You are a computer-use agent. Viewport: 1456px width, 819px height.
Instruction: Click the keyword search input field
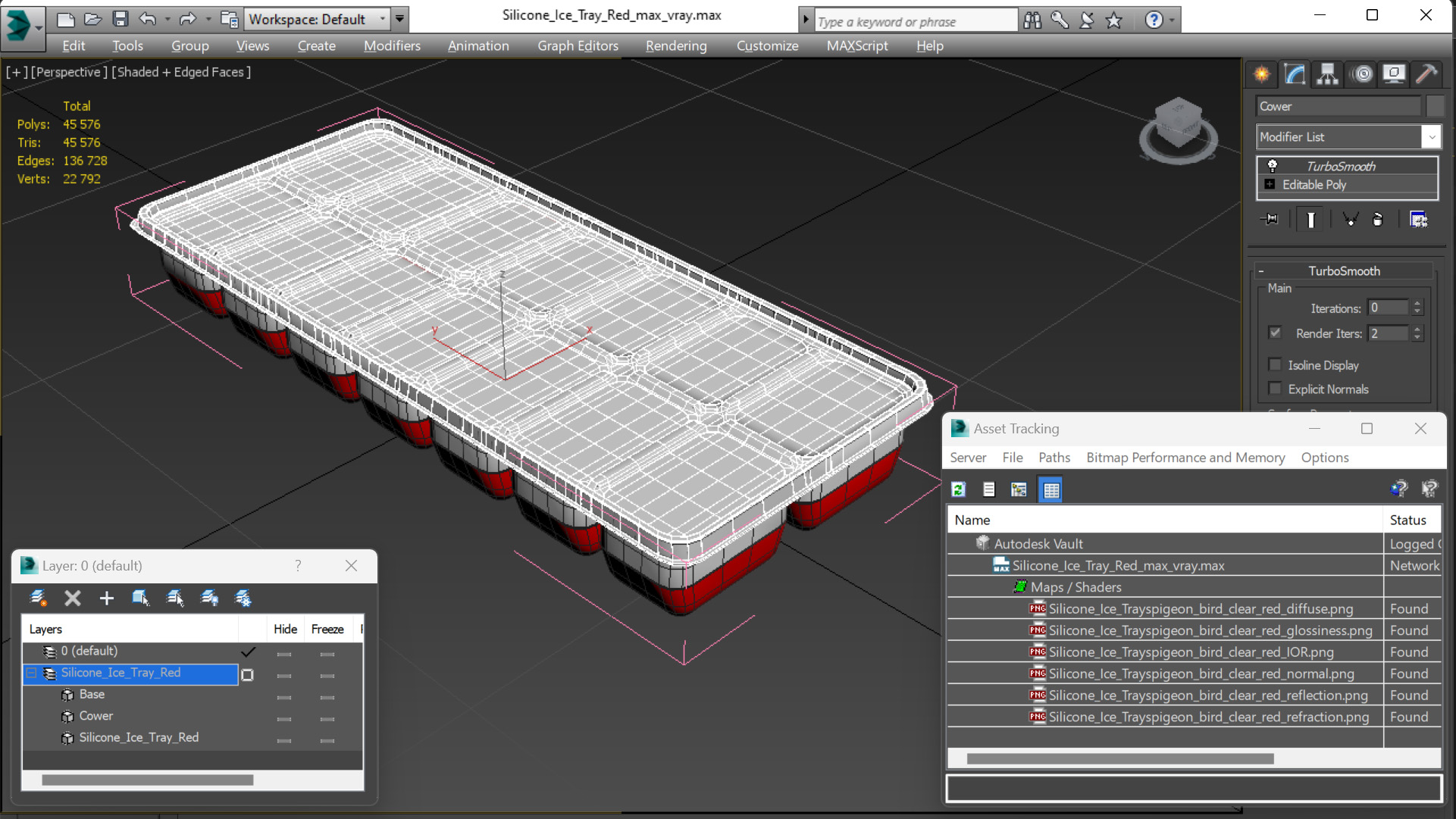[x=915, y=21]
